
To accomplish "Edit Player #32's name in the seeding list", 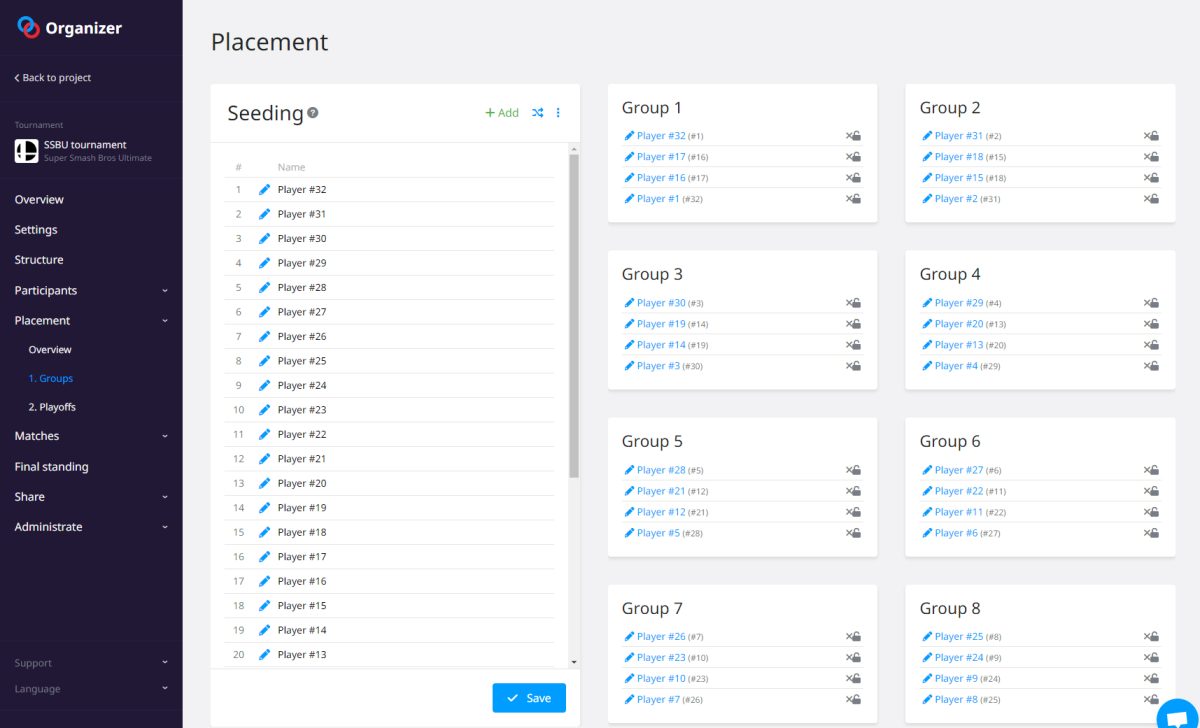I will (x=264, y=189).
